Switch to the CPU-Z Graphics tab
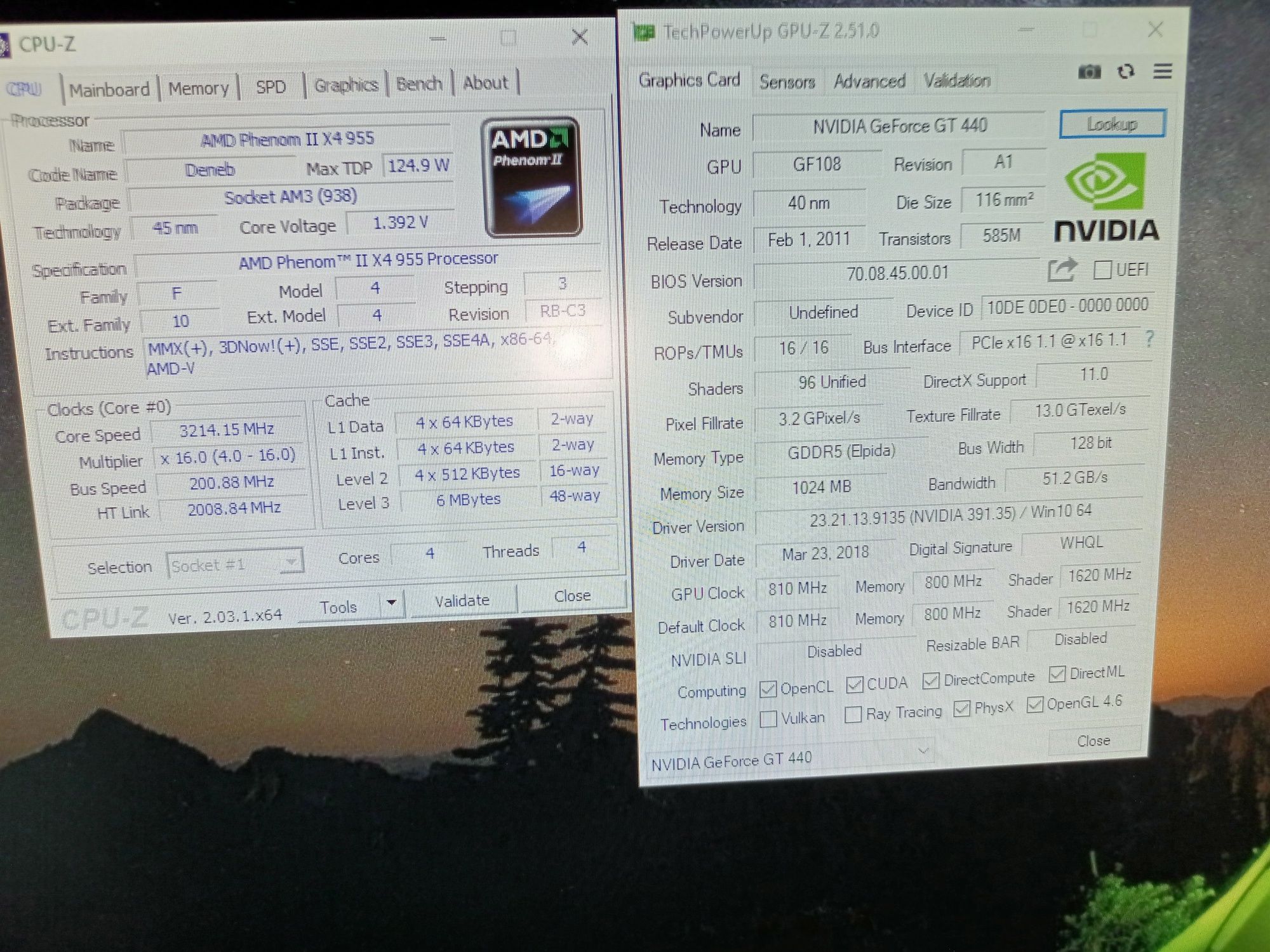The image size is (1270, 952). tap(346, 85)
